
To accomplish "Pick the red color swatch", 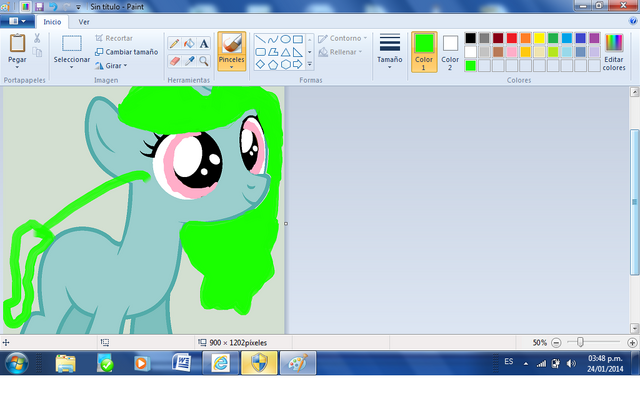I will coord(512,38).
